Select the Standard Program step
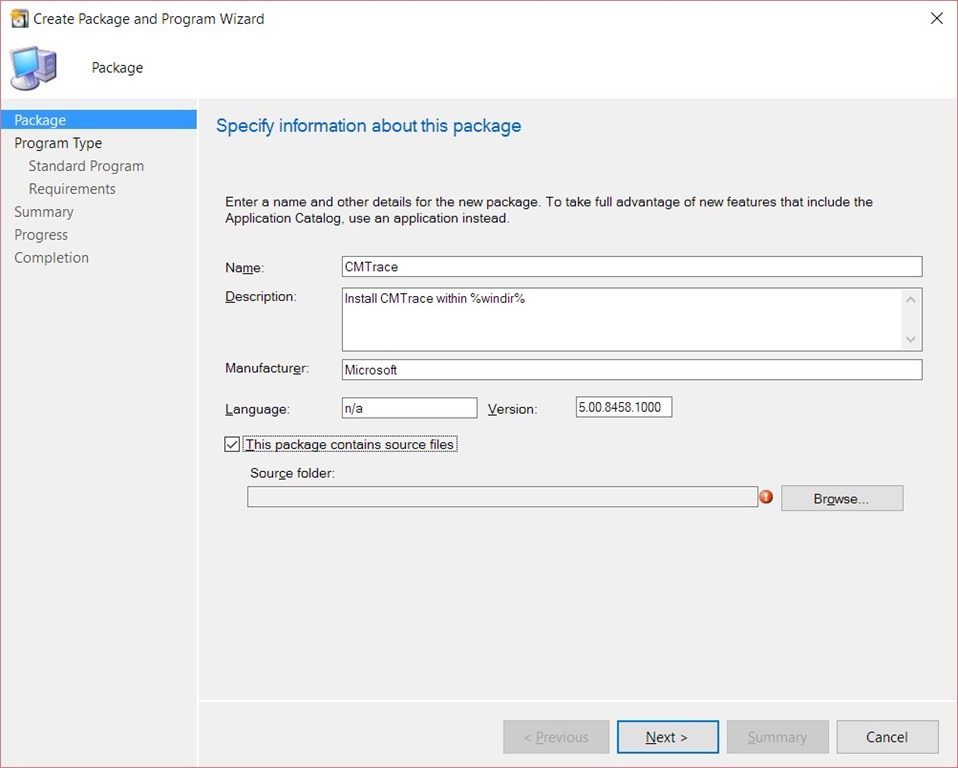The image size is (958, 768). click(x=86, y=166)
